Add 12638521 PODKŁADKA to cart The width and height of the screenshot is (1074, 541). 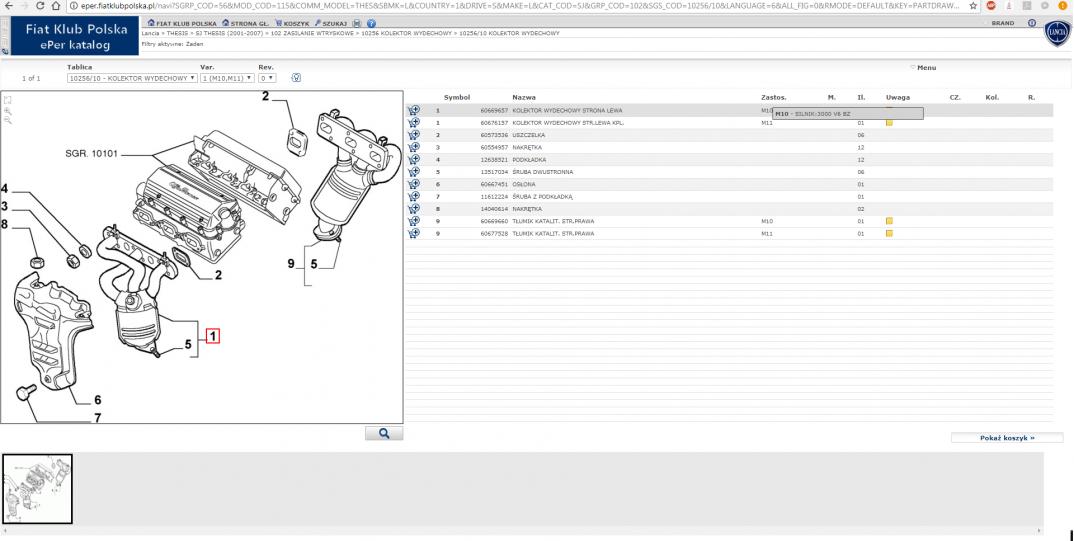[x=414, y=160]
